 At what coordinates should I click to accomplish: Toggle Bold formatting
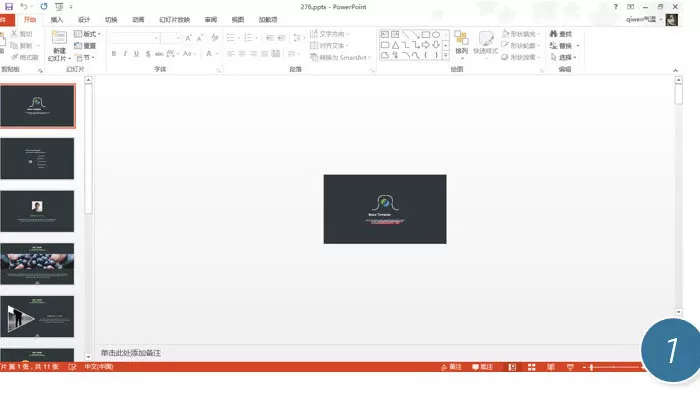(x=114, y=54)
